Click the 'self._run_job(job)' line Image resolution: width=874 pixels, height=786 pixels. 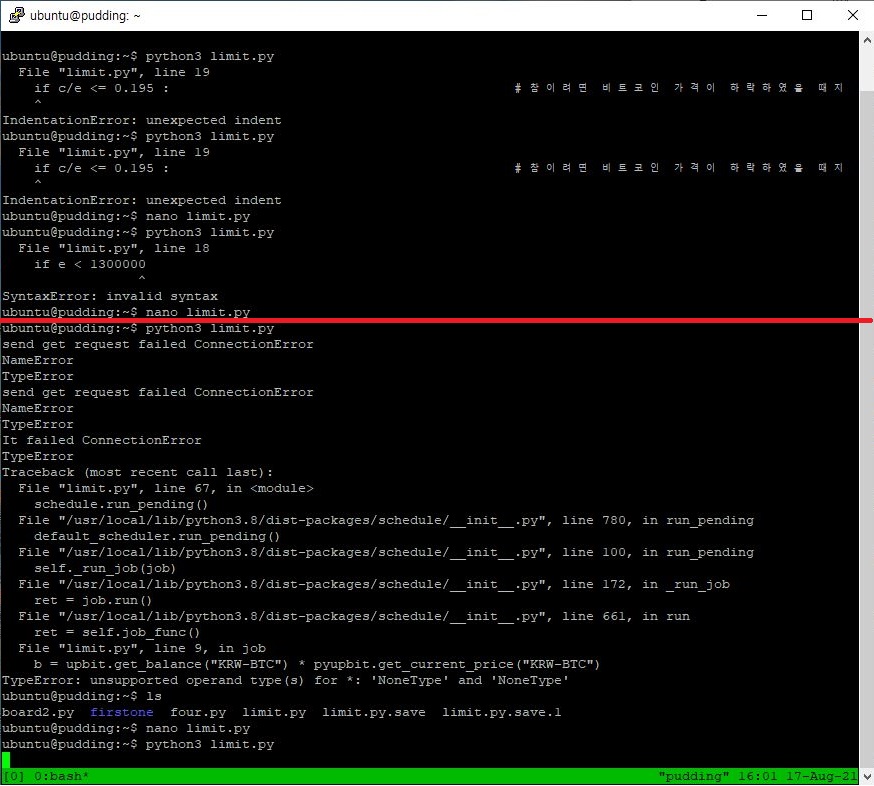[x=105, y=569]
